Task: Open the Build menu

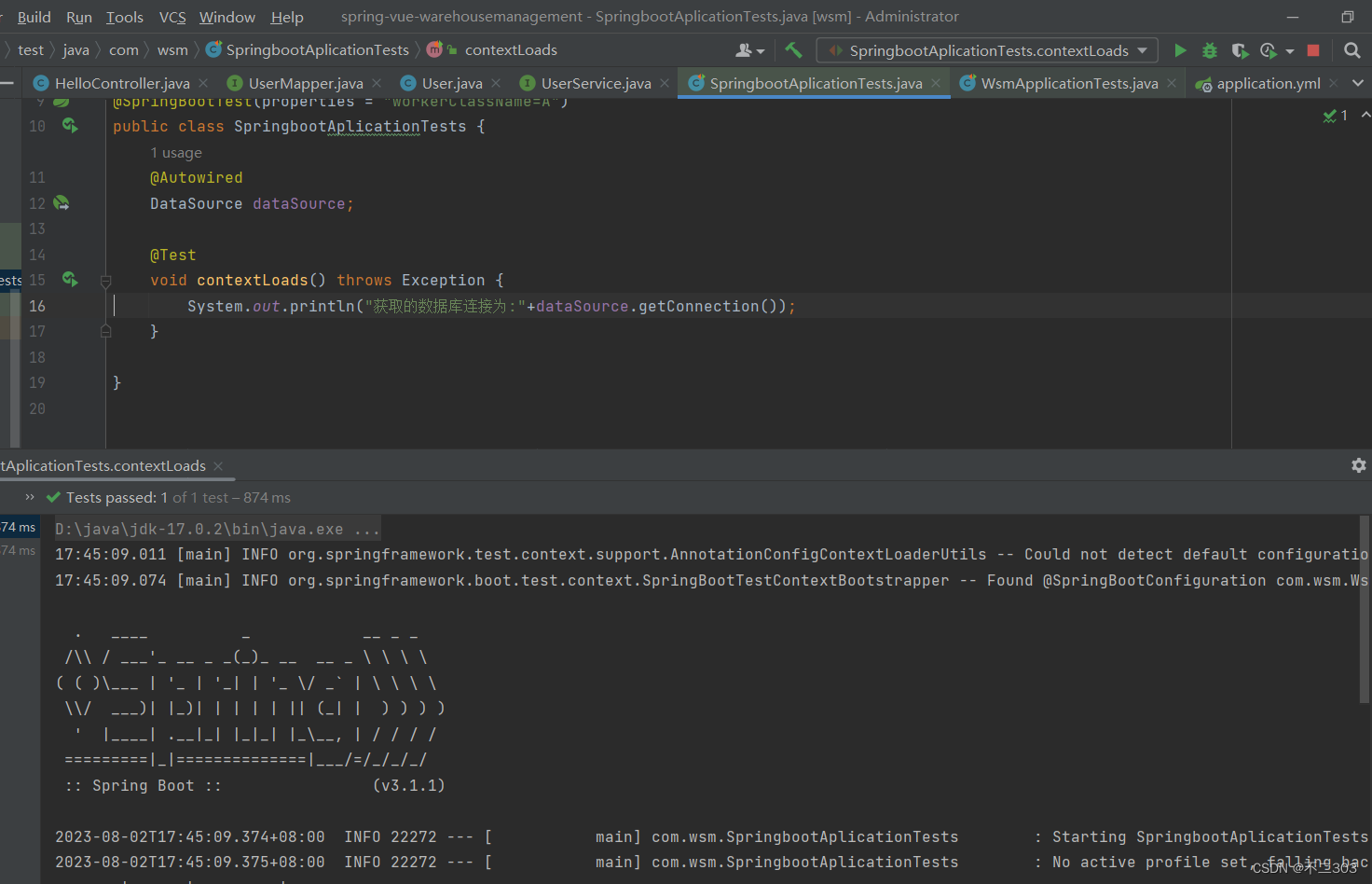Action: [x=34, y=16]
